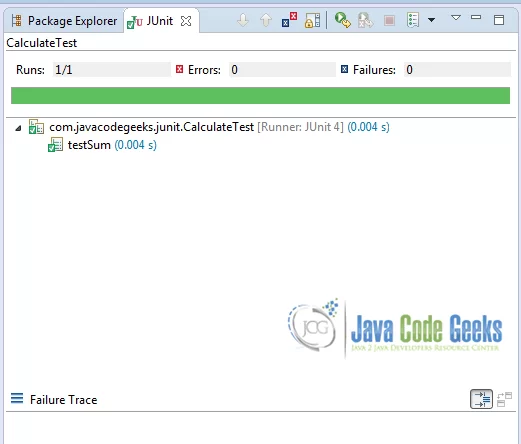Close the JUnit view tab
Image resolution: width=521 pixels, height=444 pixels.
click(x=186, y=21)
